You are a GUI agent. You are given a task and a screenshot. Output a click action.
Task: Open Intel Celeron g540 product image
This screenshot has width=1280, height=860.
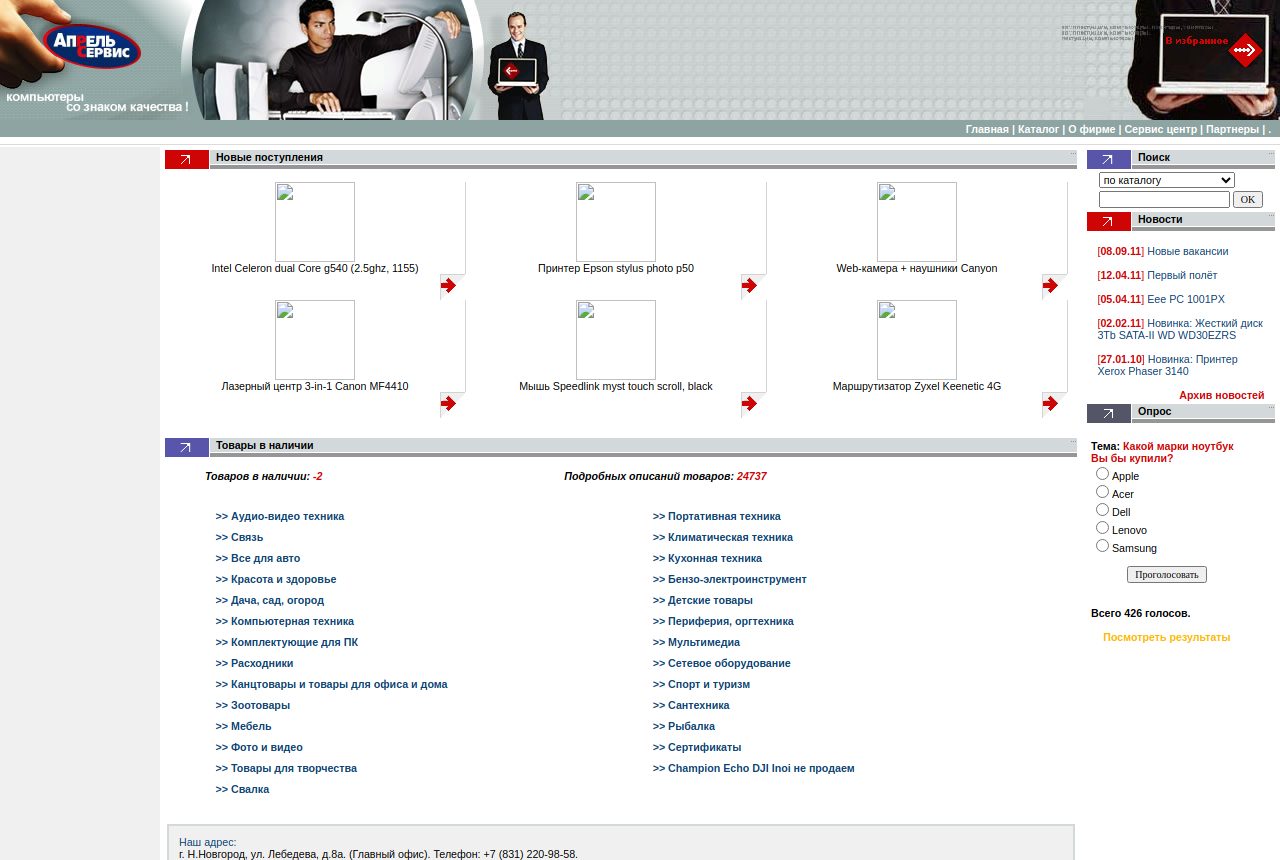pyautogui.click(x=315, y=222)
